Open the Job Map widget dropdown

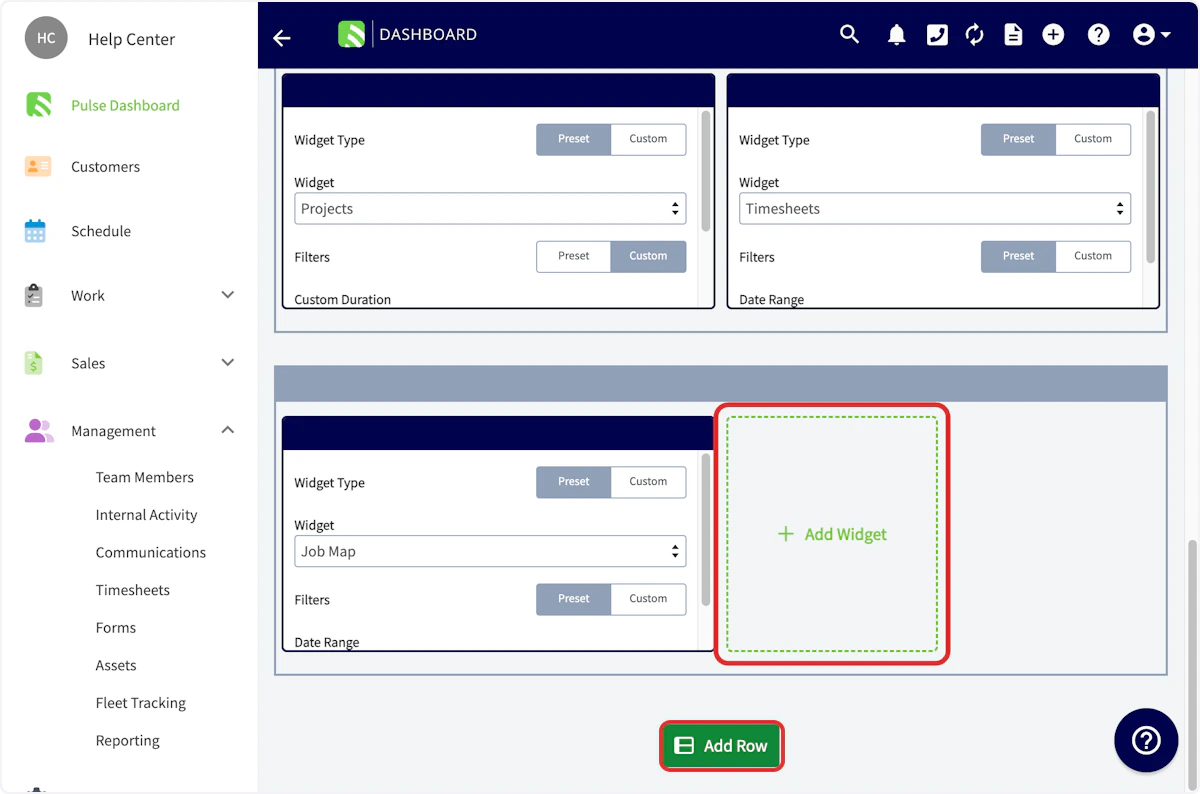pos(490,551)
